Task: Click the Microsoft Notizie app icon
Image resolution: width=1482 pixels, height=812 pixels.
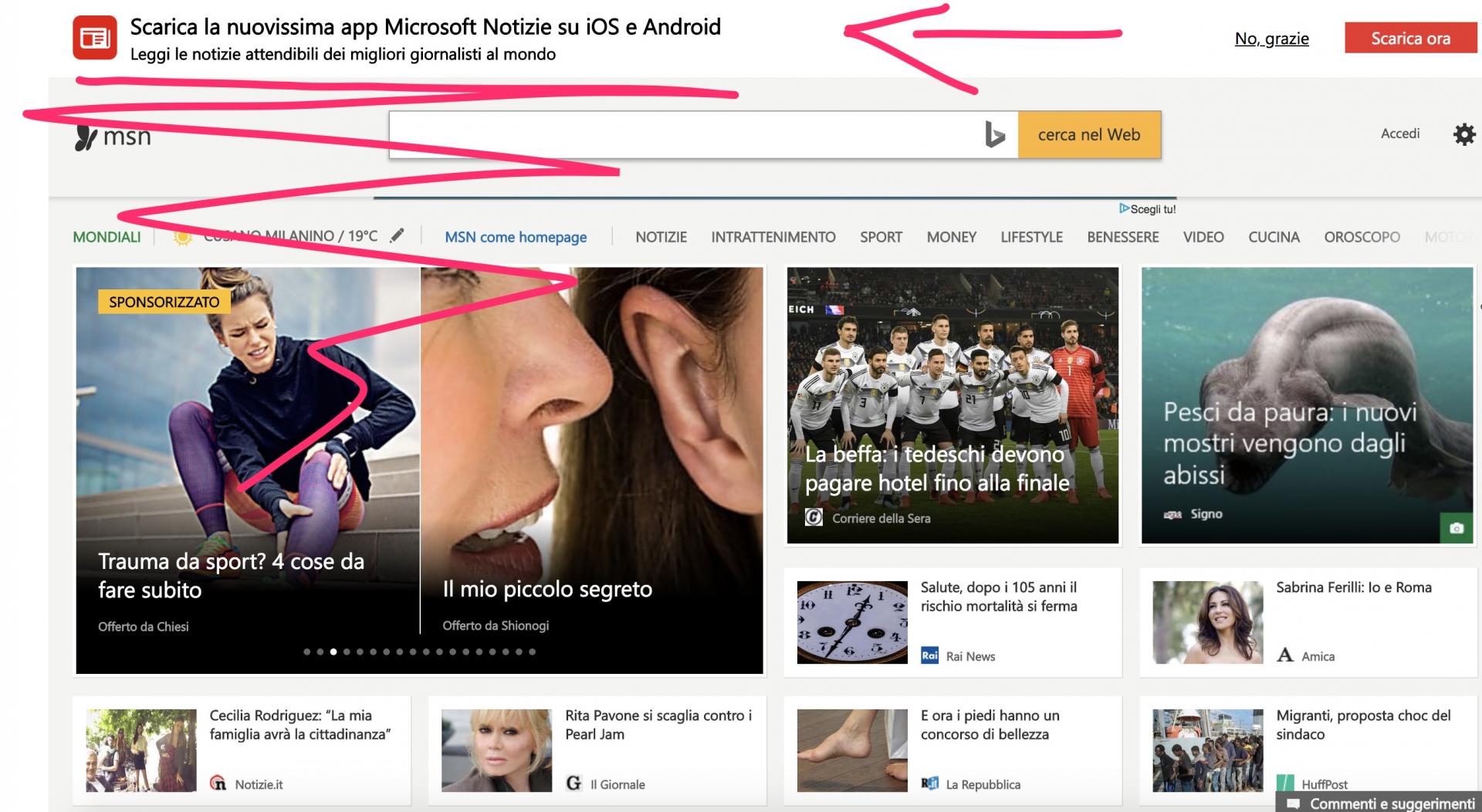Action: click(95, 38)
